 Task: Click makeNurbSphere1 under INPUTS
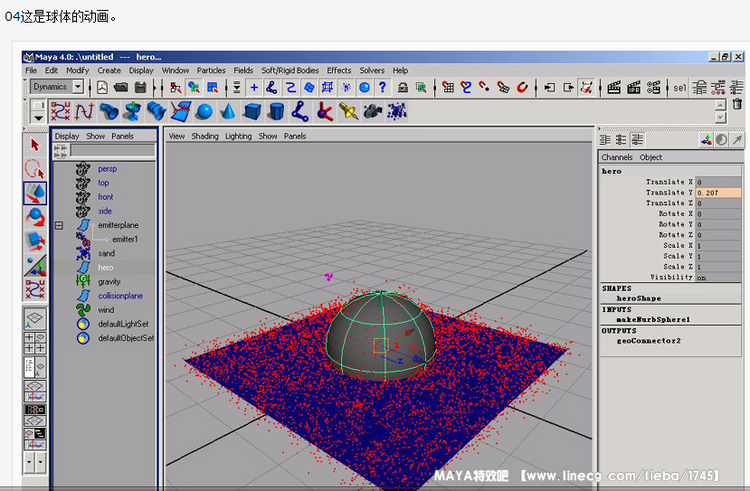[x=653, y=319]
